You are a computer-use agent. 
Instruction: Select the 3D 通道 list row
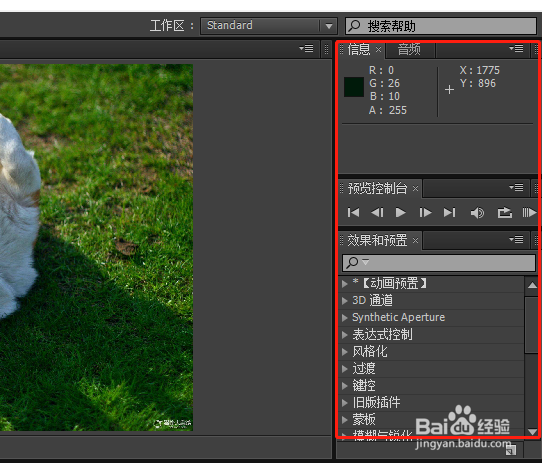click(x=431, y=301)
